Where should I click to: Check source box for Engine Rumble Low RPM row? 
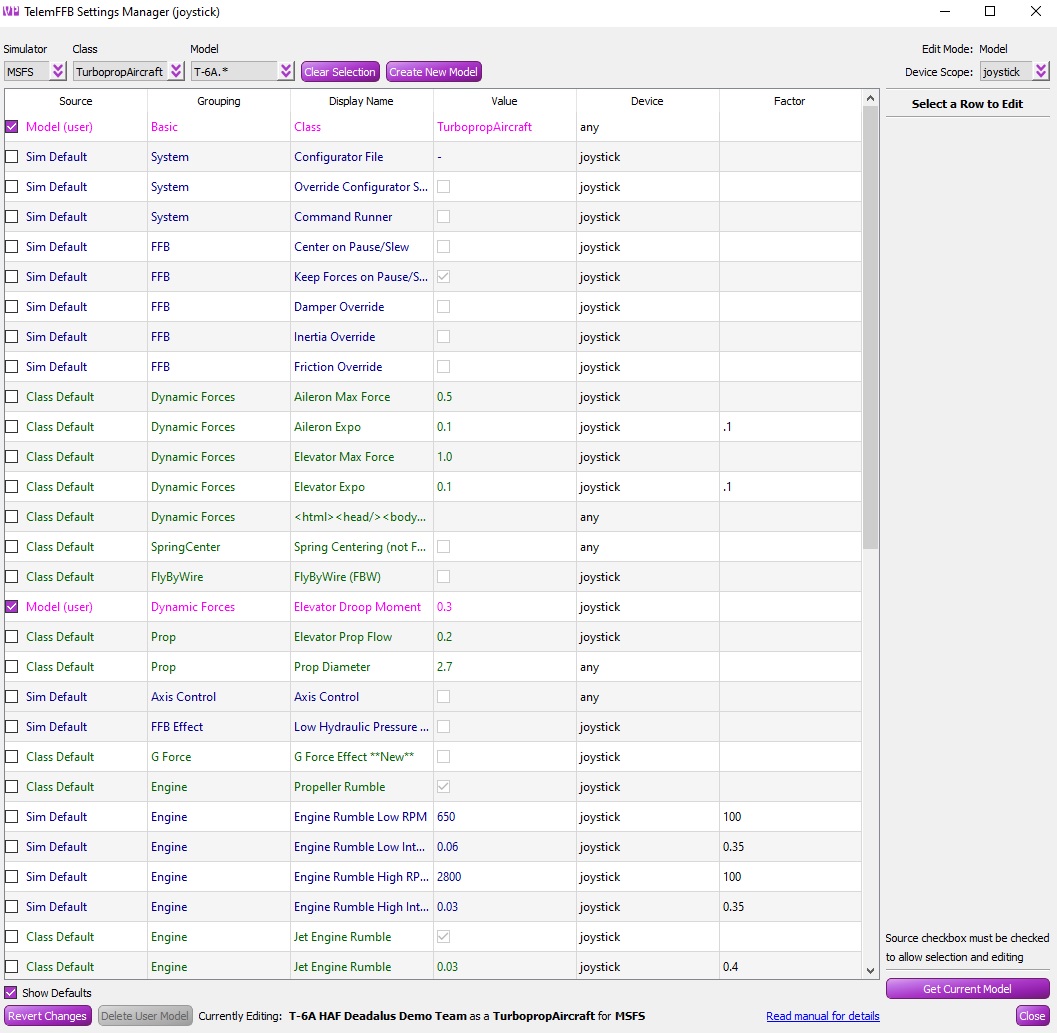[x=11, y=817]
